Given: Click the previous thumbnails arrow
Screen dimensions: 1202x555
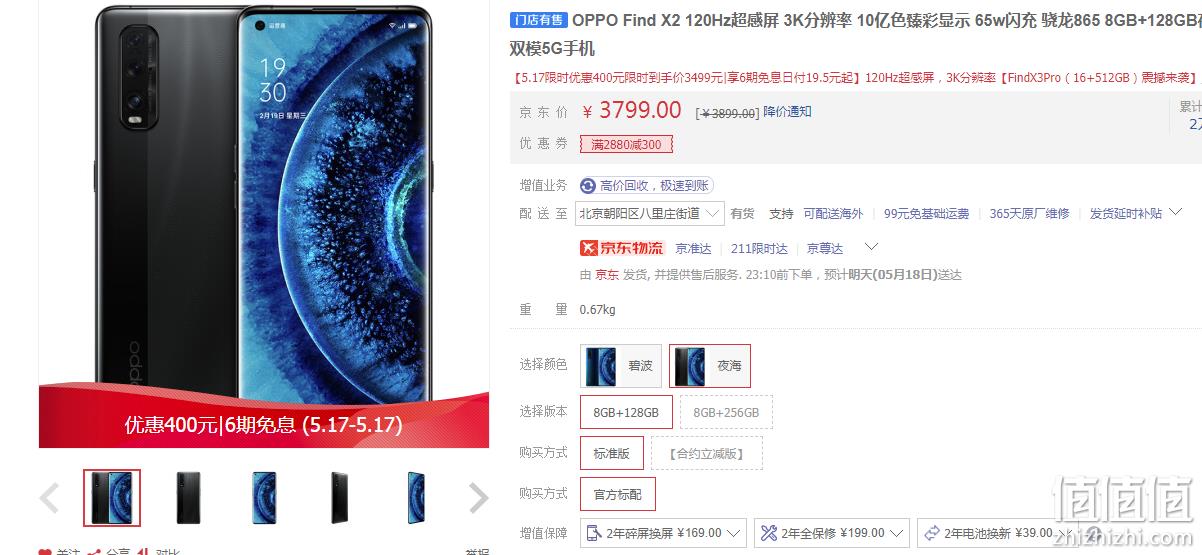Looking at the screenshot, I should 50,497.
